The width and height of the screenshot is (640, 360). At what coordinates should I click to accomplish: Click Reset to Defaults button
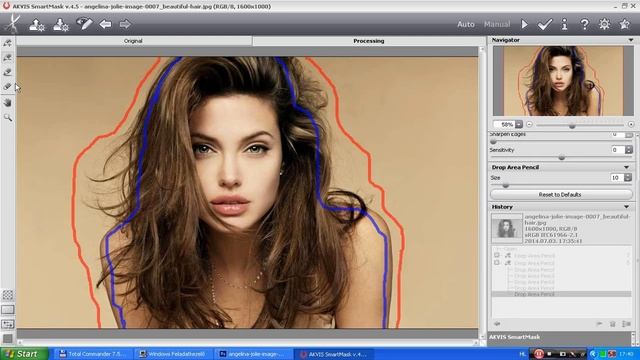point(561,195)
